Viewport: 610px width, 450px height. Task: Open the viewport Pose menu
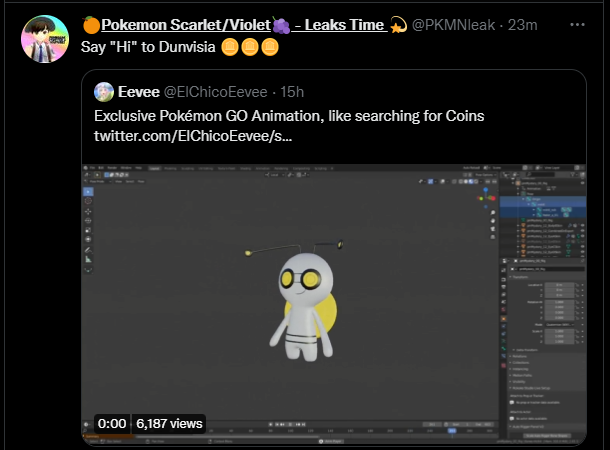coord(141,181)
